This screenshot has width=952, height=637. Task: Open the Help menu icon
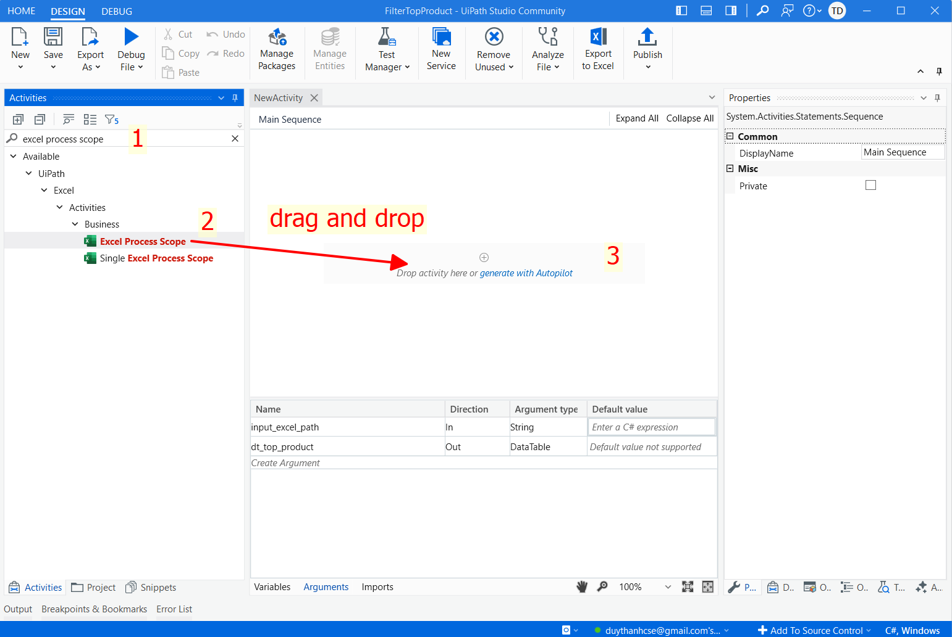[x=812, y=11]
